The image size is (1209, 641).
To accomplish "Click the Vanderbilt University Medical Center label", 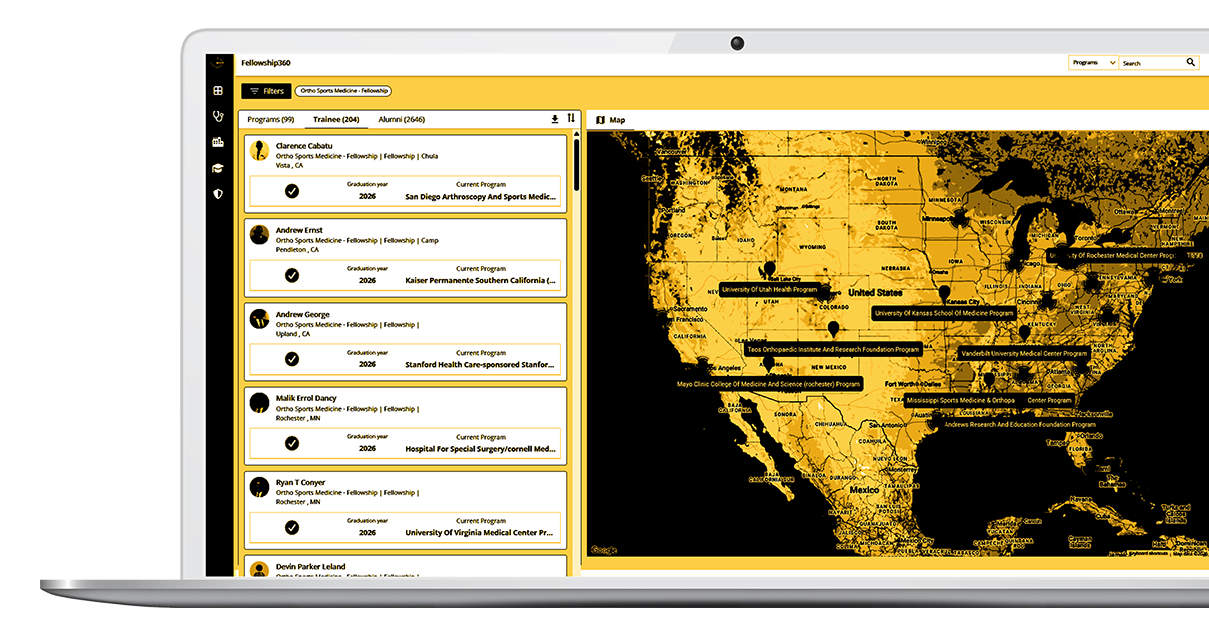I will (1024, 353).
